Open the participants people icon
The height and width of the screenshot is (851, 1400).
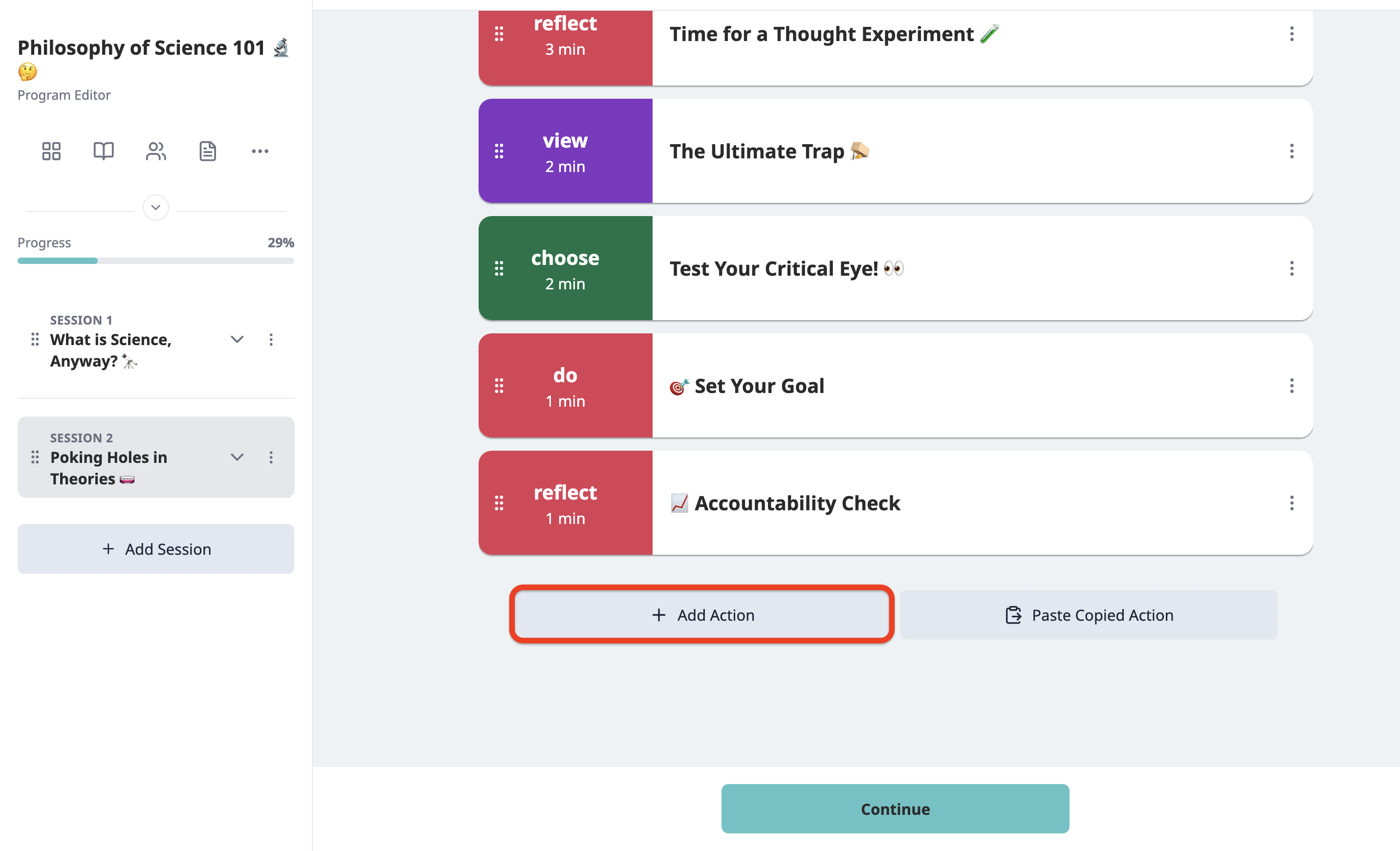pos(155,151)
